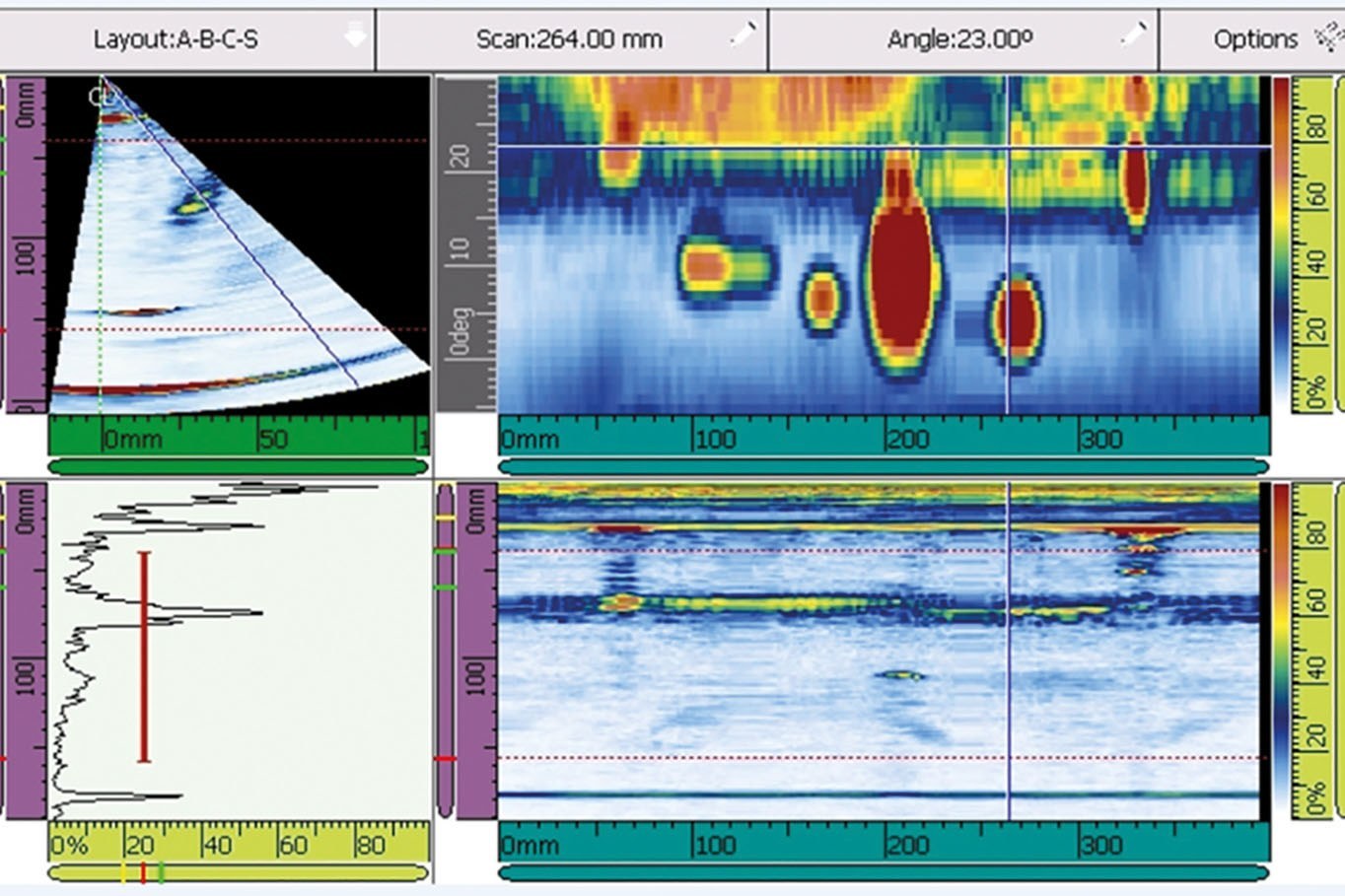Open the Options tools icon
The height and width of the screenshot is (896, 1345).
point(1328,37)
